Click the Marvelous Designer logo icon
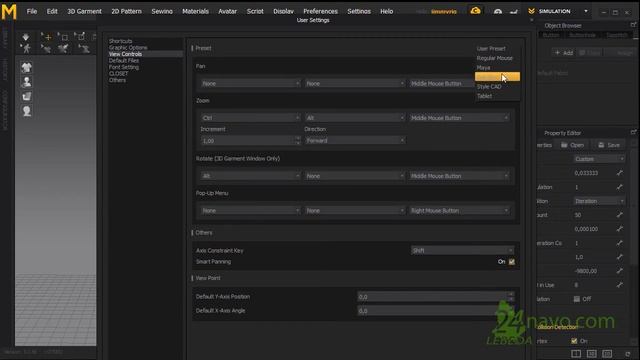Image resolution: width=640 pixels, height=360 pixels. [x=9, y=11]
